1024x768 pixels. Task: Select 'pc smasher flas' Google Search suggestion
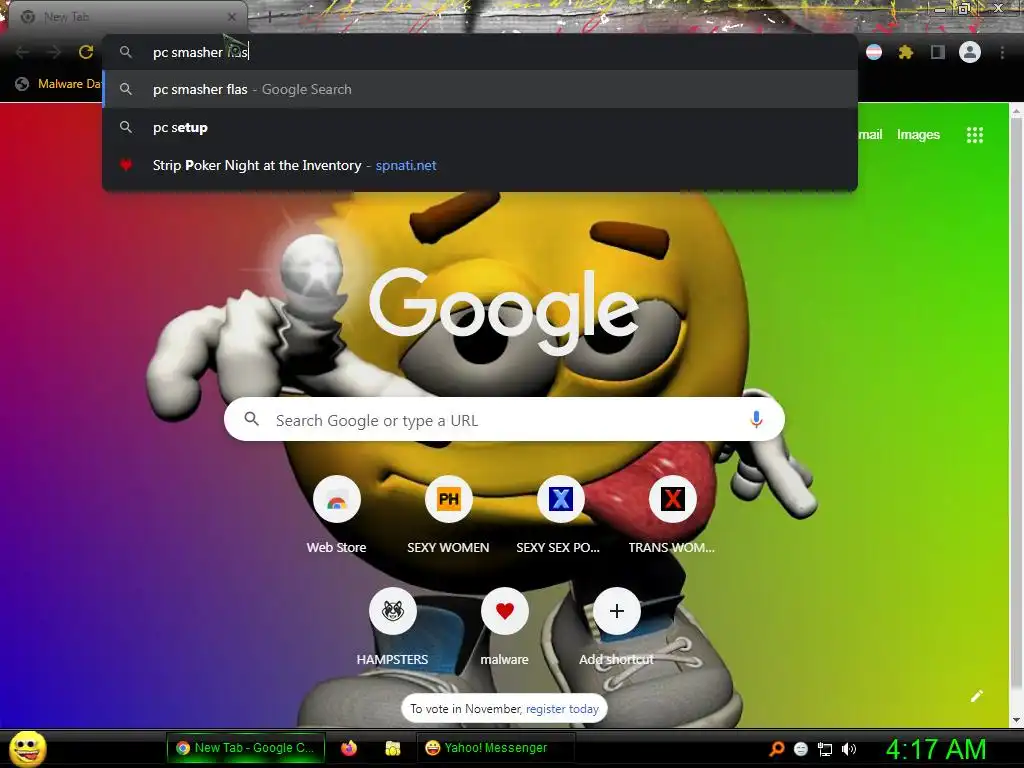coord(480,89)
